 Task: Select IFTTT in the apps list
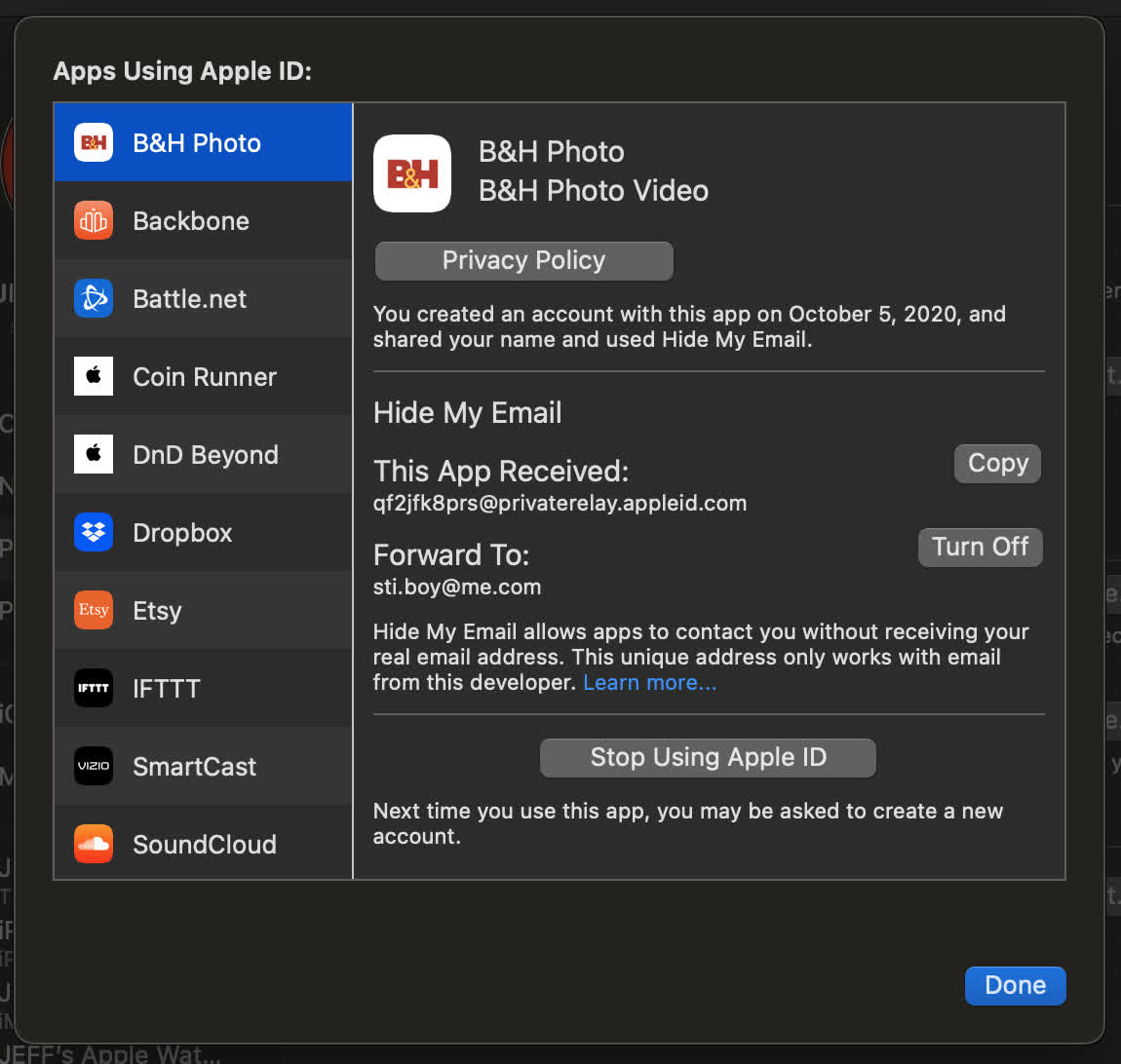coord(203,688)
